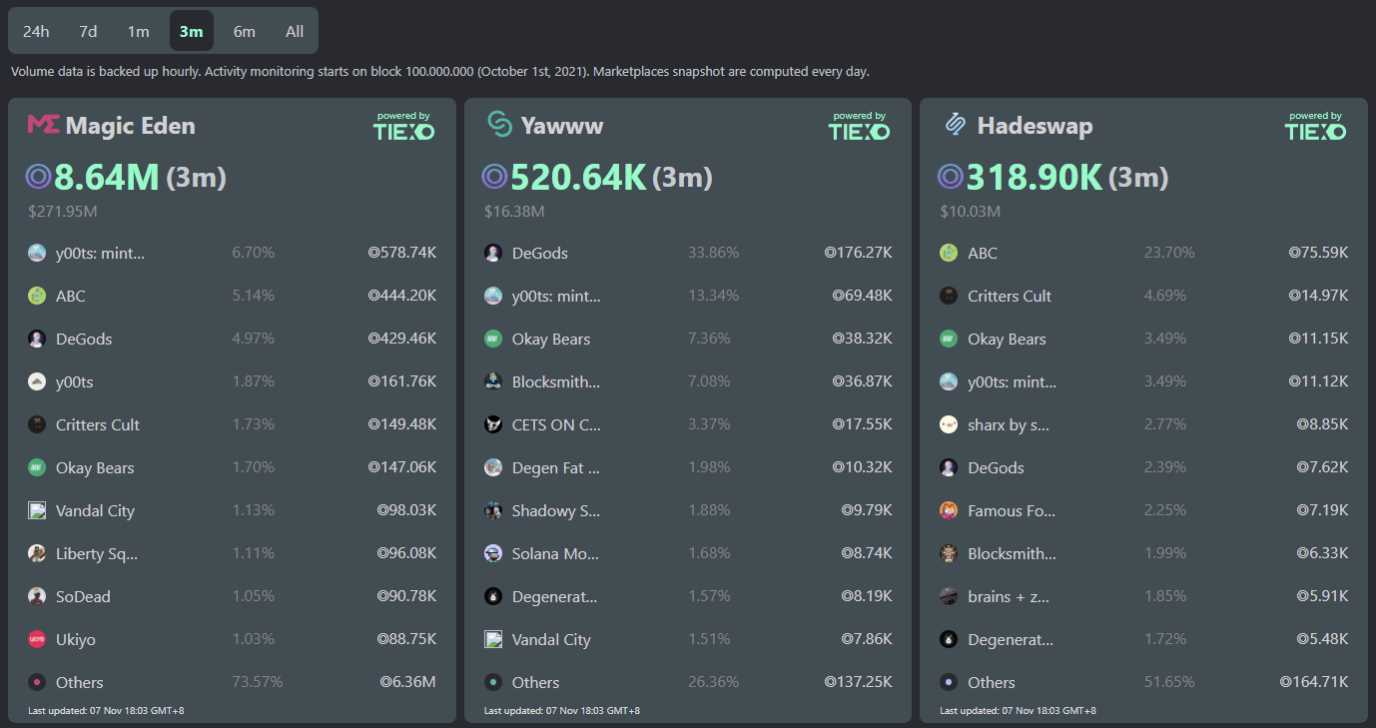Click DeGods avatar icon in Yawww list
The width and height of the screenshot is (1376, 728).
pos(493,253)
